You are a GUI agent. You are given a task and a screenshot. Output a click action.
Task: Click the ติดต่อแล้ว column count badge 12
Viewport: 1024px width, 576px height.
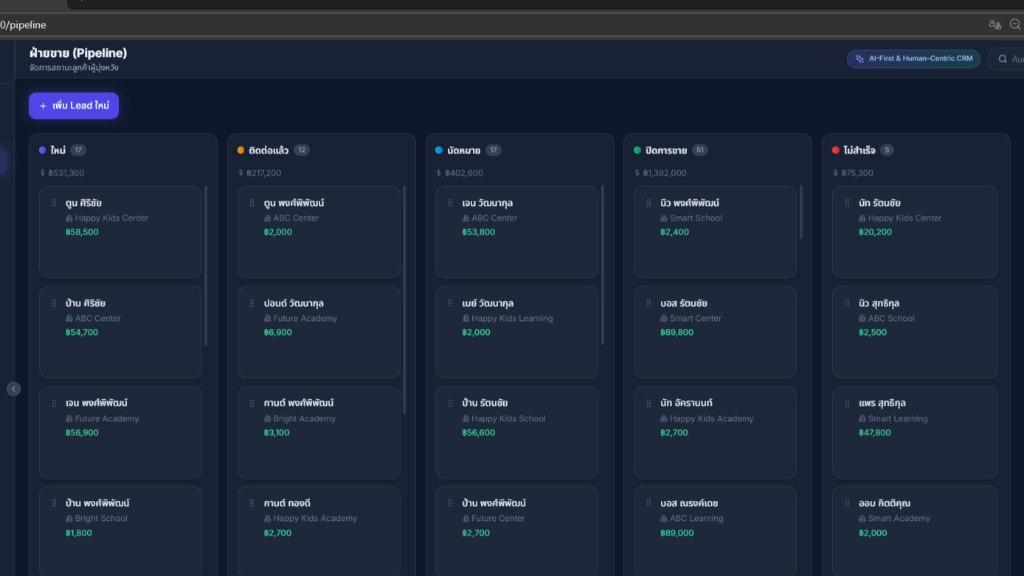point(301,150)
